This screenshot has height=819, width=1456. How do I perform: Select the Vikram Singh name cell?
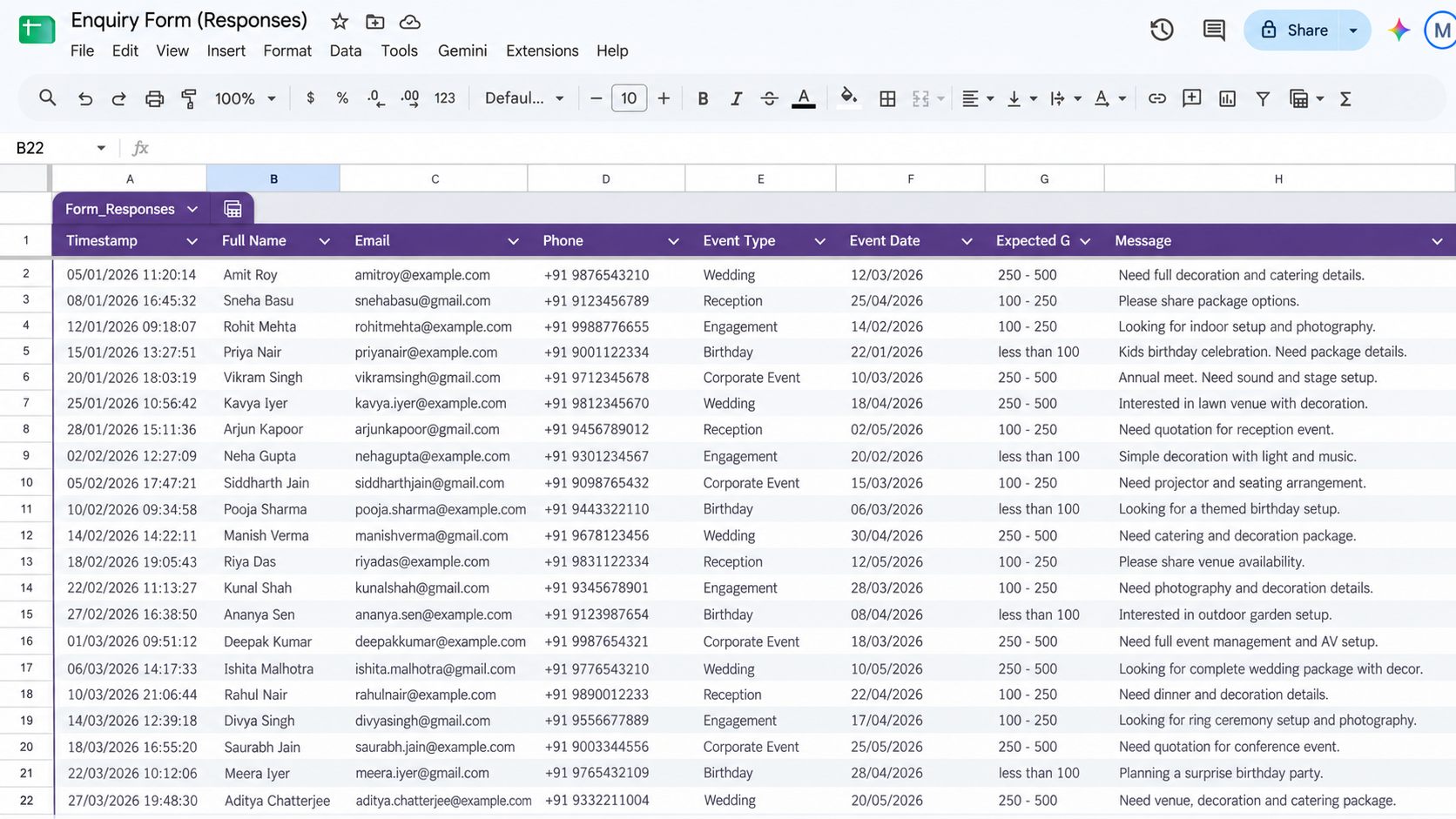(273, 378)
